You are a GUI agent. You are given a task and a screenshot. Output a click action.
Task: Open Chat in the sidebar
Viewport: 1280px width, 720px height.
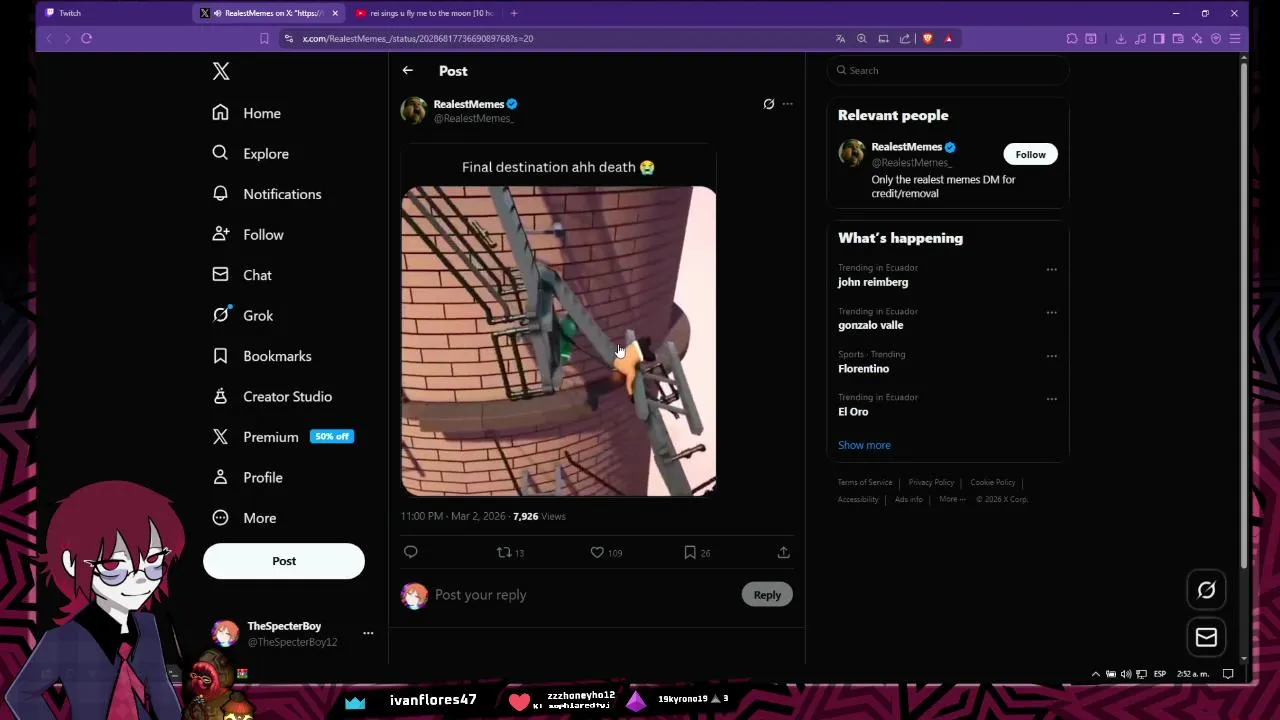click(x=242, y=275)
